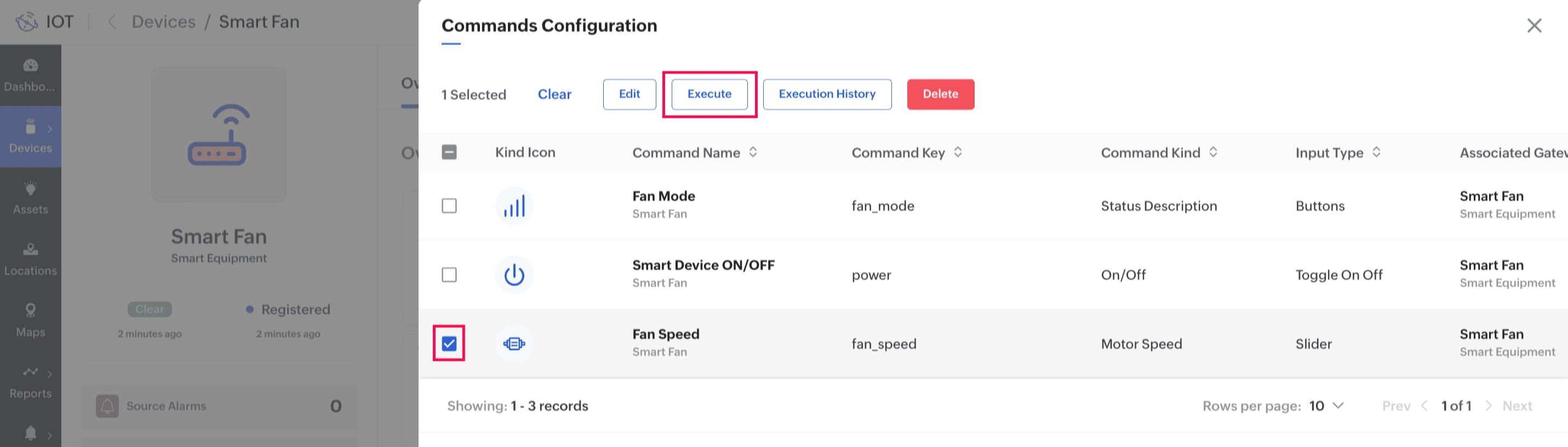Open Devices in the sidebar menu

point(31,136)
